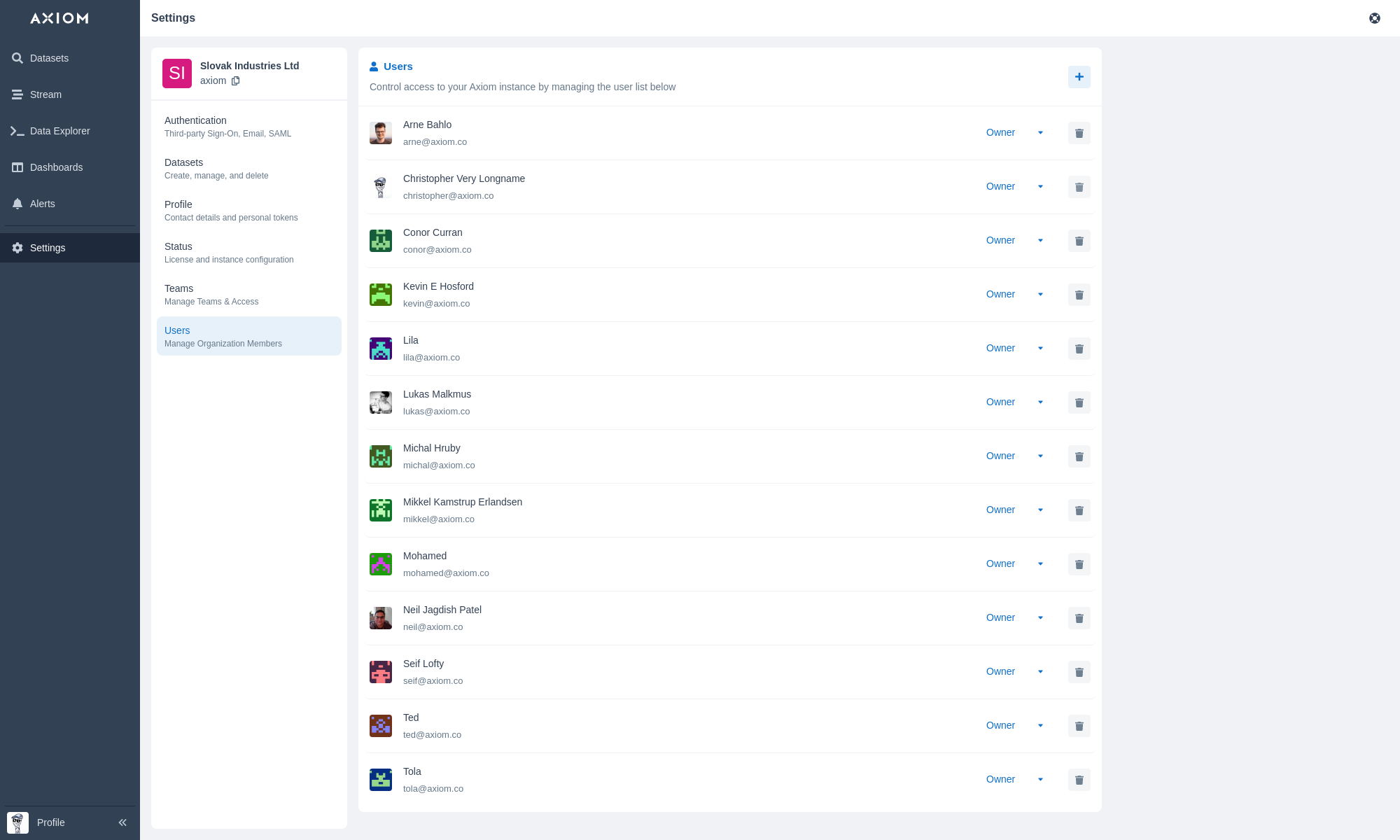Image resolution: width=1400 pixels, height=840 pixels.
Task: Open the Data Explorer terminal icon
Action: click(x=17, y=131)
